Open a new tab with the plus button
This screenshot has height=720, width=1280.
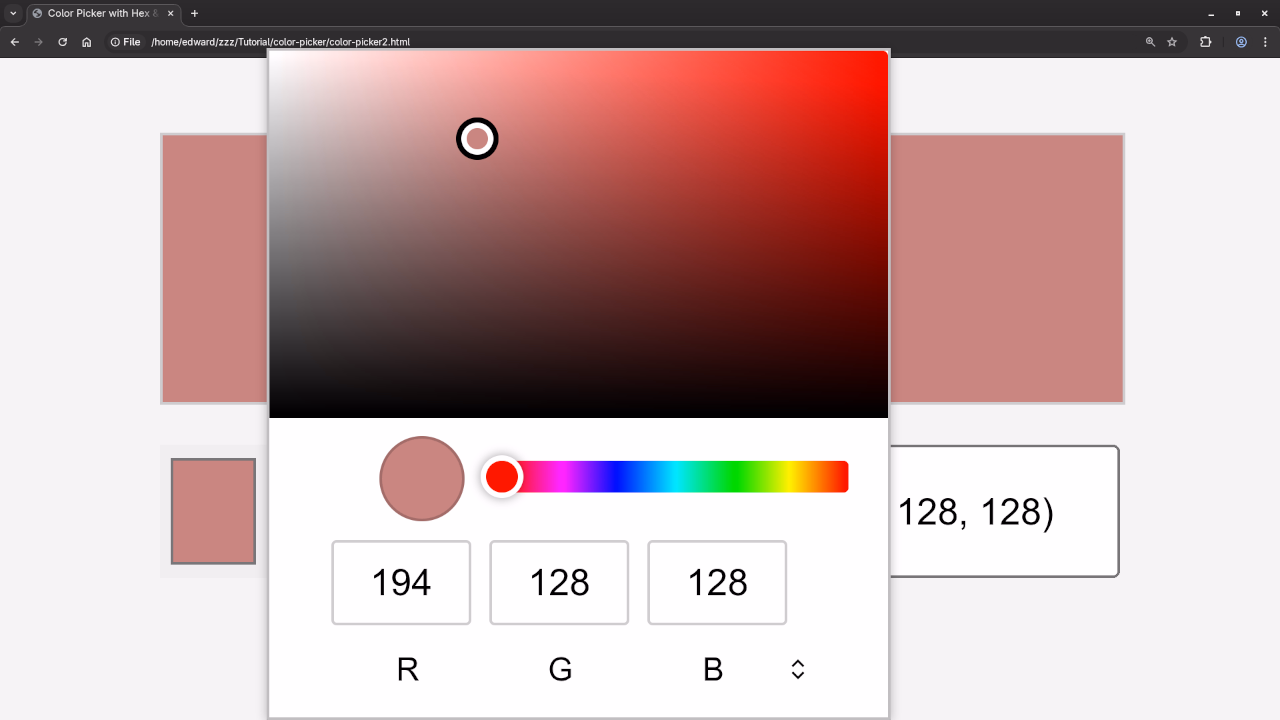tap(194, 13)
